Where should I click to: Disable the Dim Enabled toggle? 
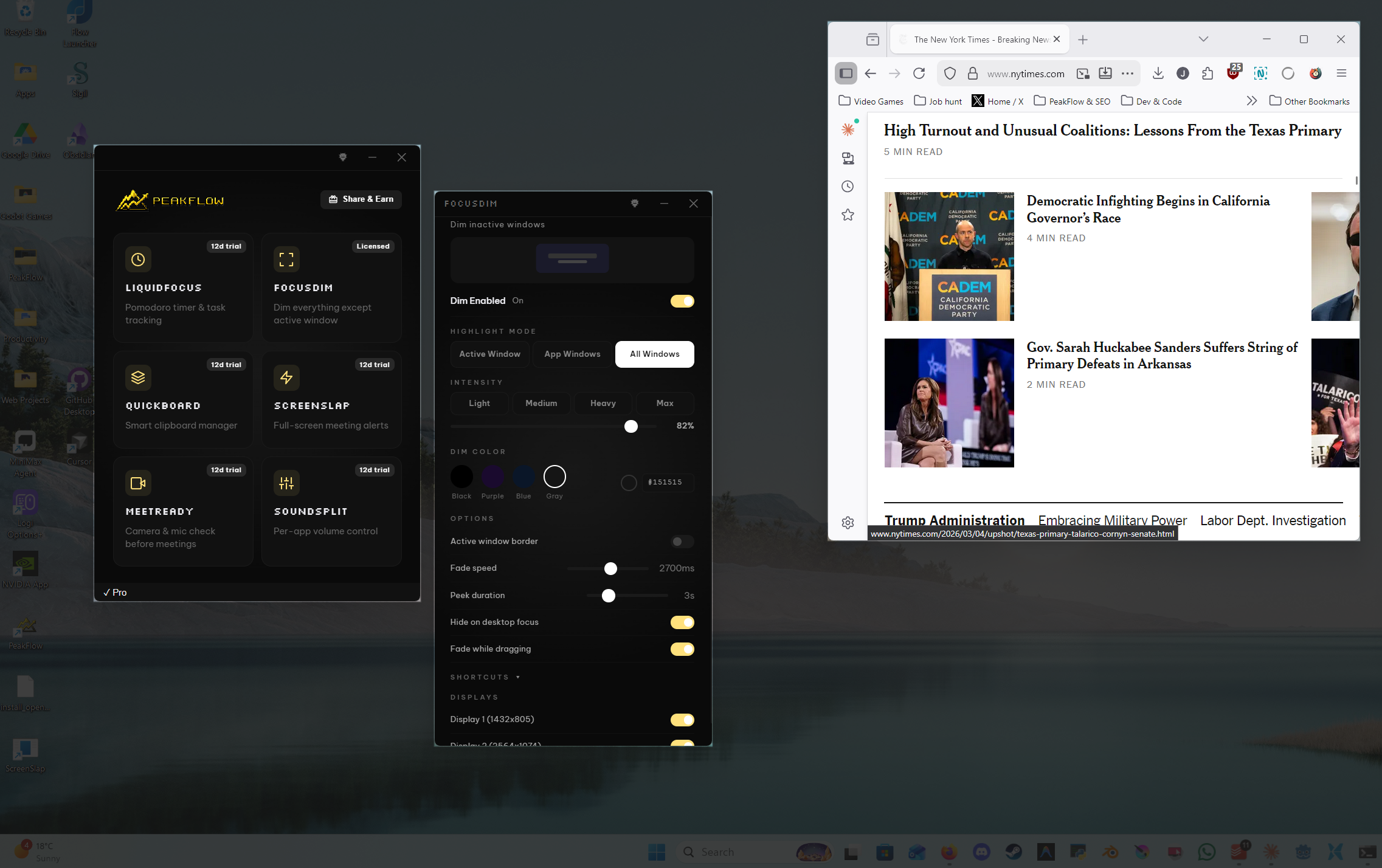click(x=682, y=301)
